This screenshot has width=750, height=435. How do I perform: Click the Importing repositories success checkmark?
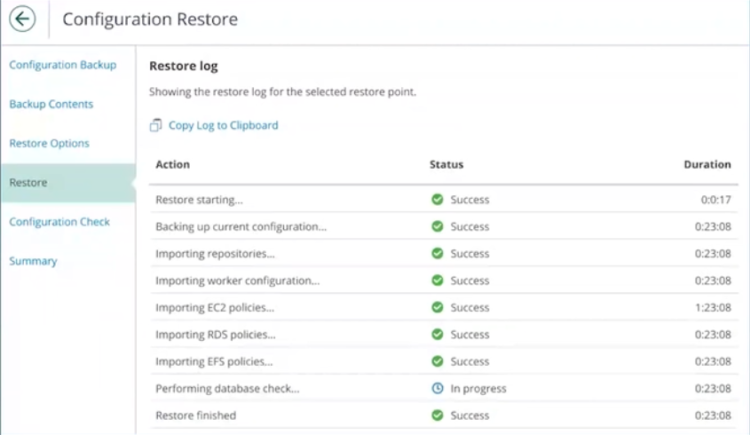(437, 253)
